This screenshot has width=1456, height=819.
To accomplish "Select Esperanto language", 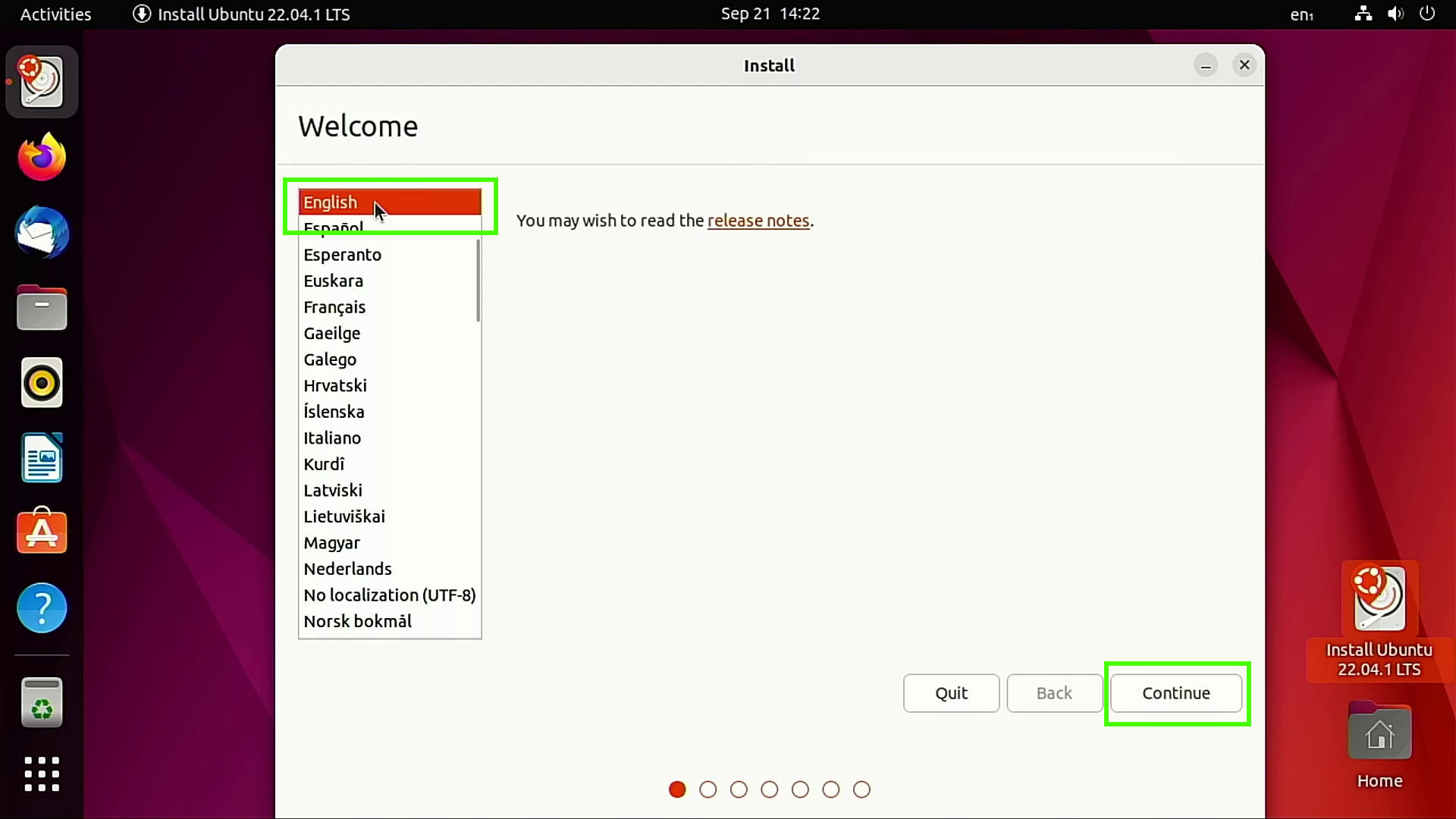I will (x=390, y=255).
